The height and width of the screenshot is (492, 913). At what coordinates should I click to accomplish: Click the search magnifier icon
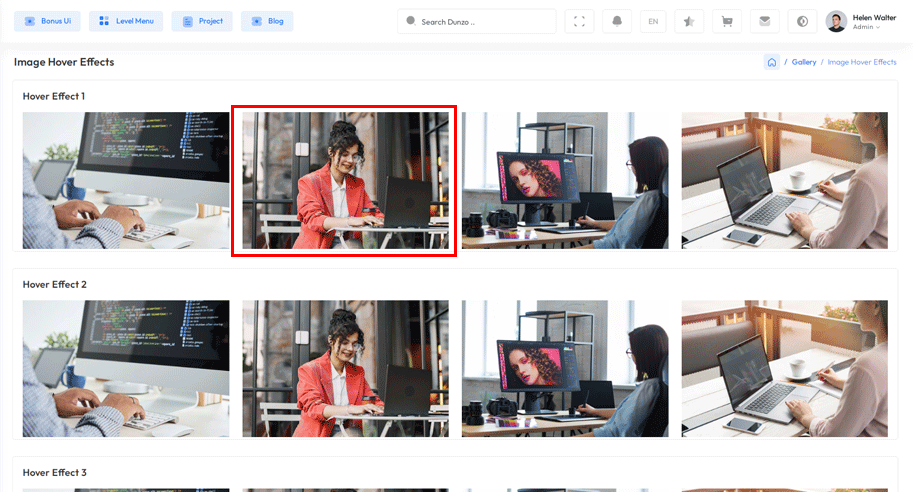tap(410, 21)
